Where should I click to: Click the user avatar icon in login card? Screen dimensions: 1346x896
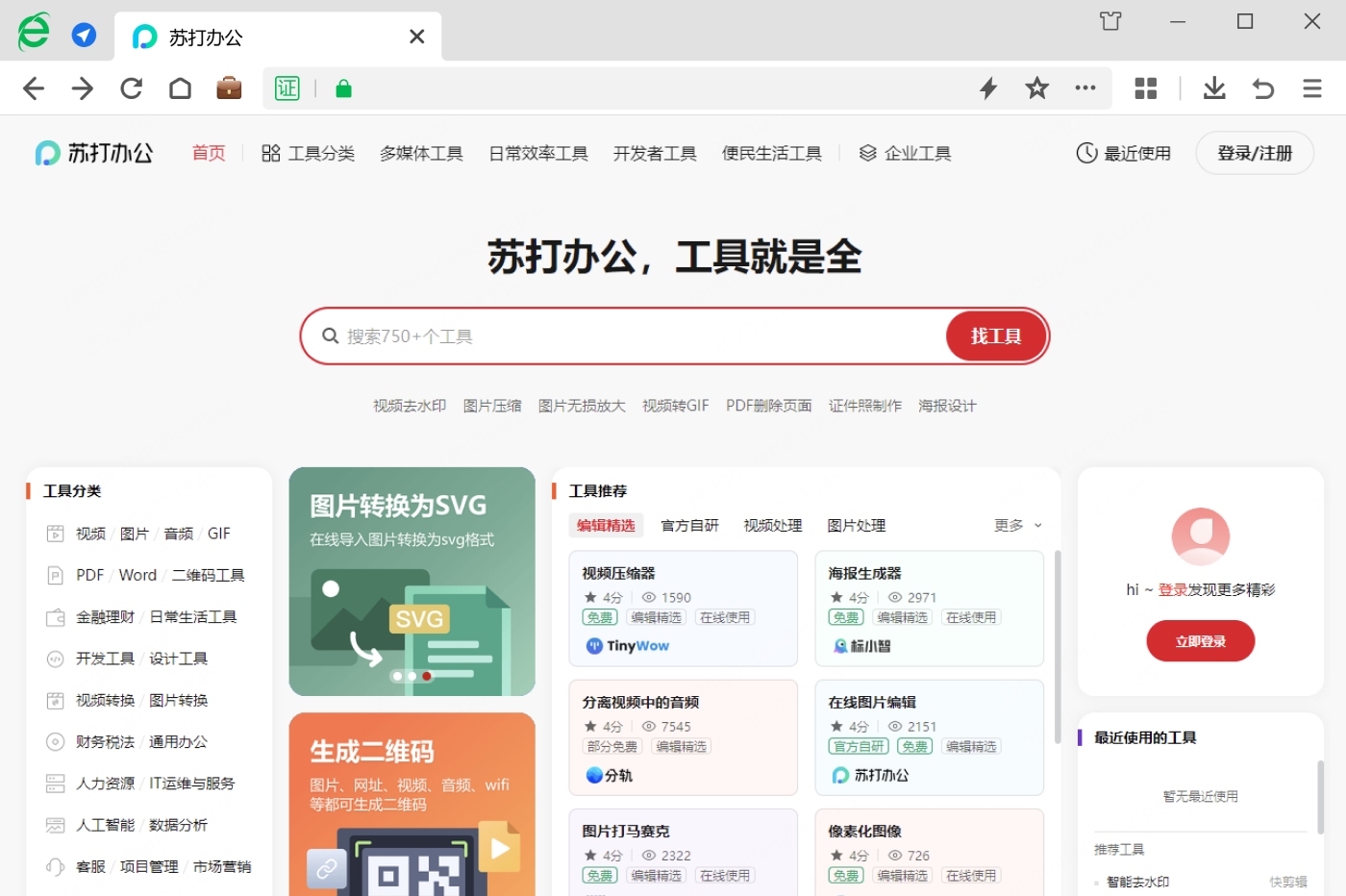1200,536
